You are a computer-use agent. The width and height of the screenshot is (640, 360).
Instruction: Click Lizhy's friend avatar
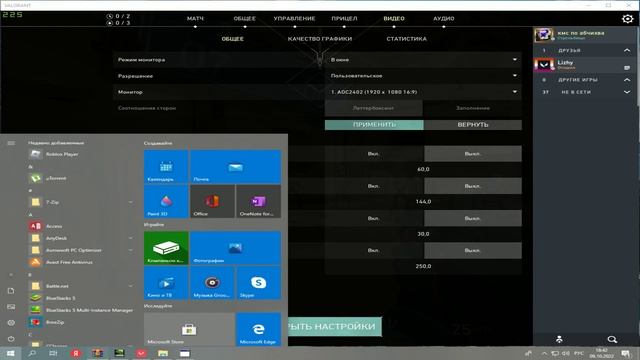544,64
